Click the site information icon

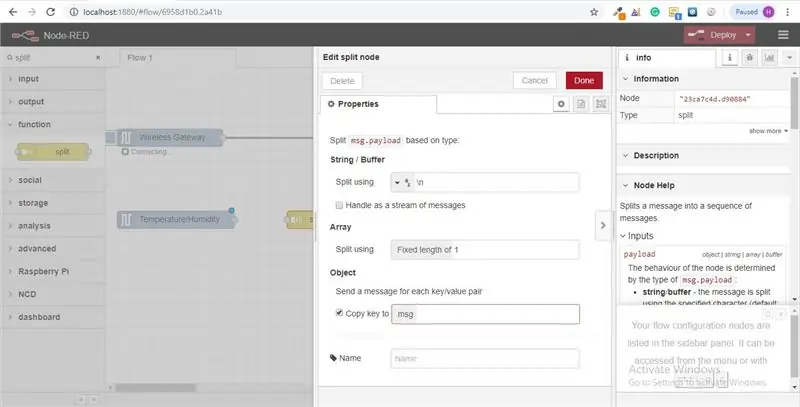[x=73, y=12]
